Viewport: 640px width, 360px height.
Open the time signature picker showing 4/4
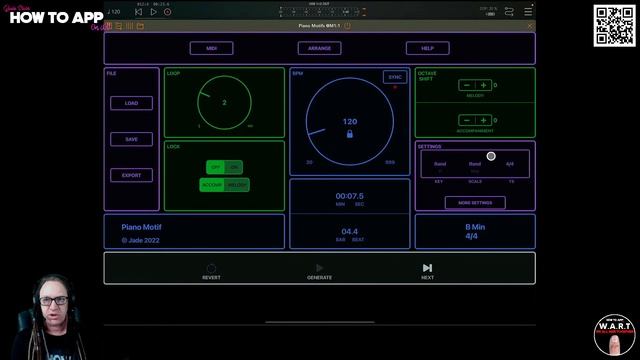pos(510,164)
